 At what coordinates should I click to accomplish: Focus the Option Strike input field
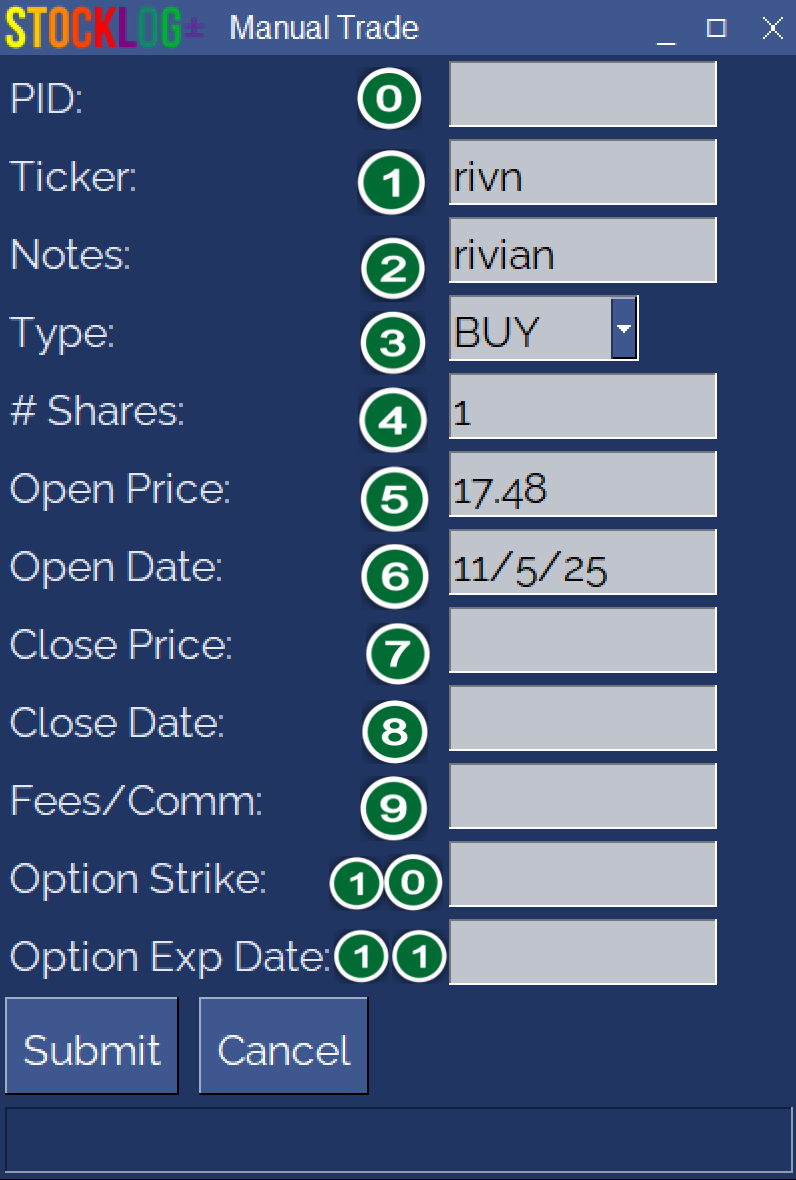click(582, 874)
